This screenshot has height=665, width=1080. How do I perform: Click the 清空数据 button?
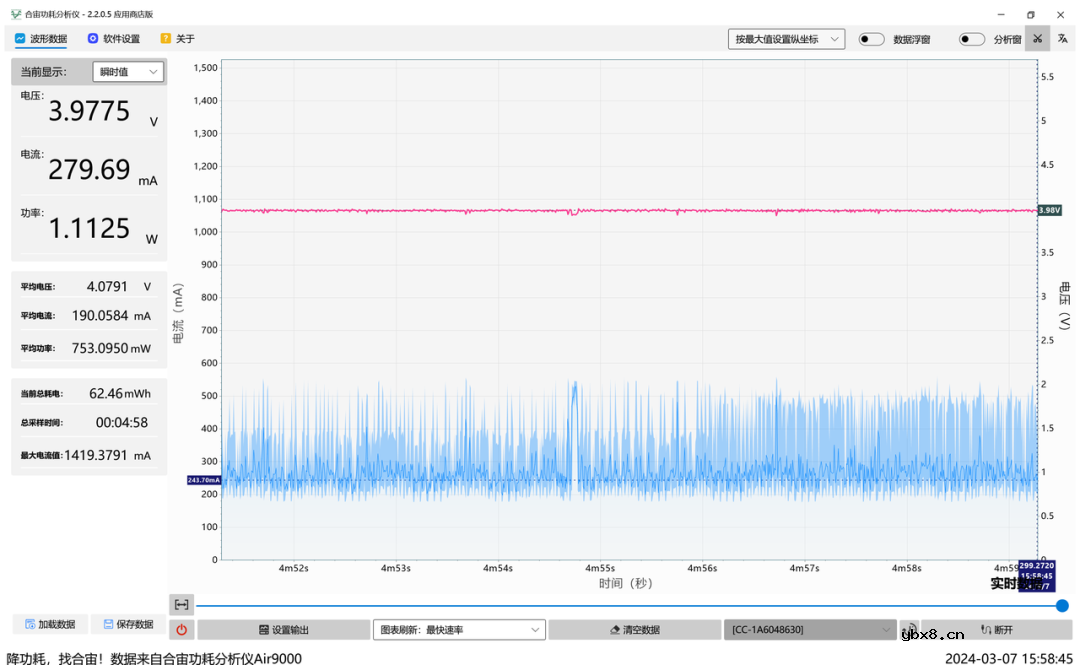pyautogui.click(x=634, y=630)
